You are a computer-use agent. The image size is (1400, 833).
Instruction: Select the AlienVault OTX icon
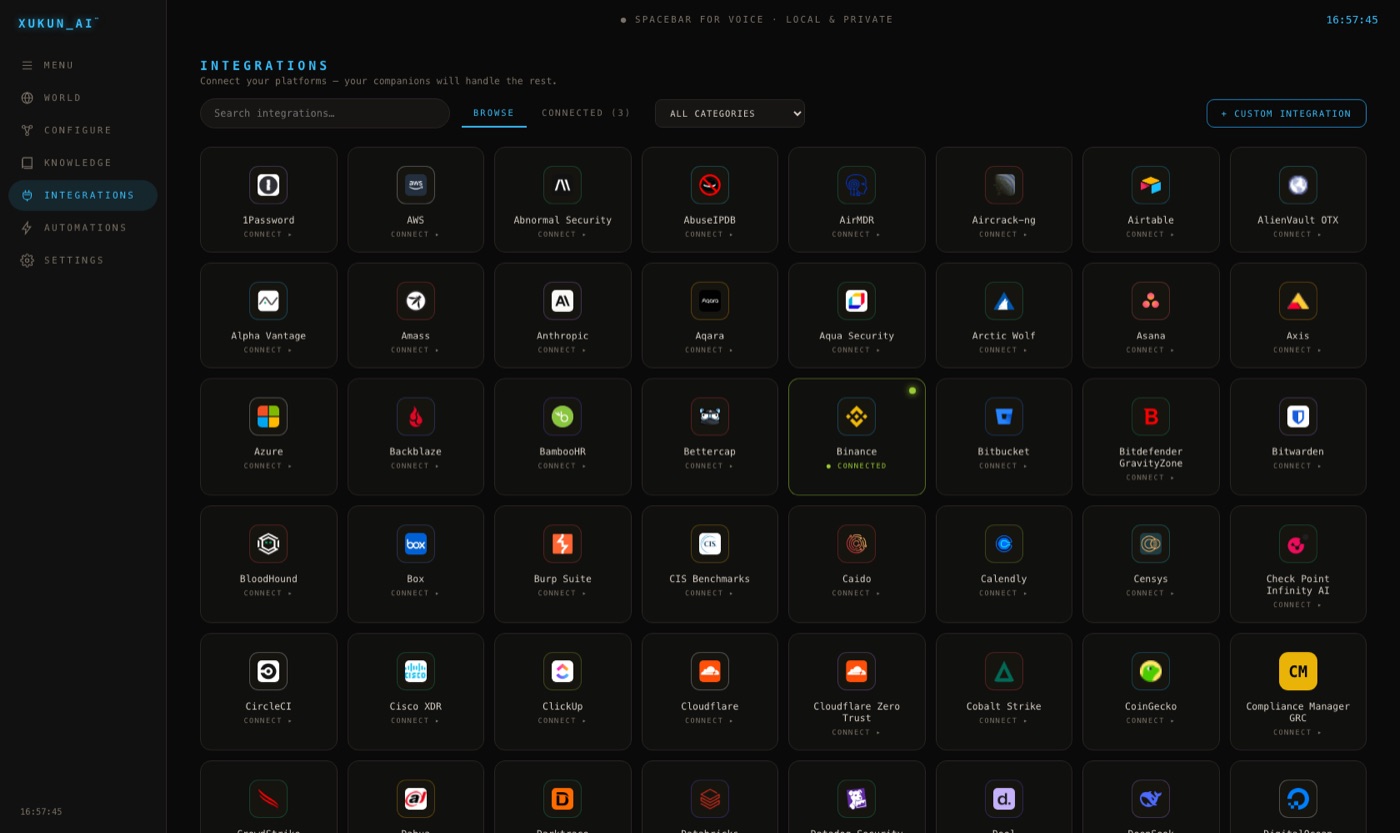[1298, 185]
